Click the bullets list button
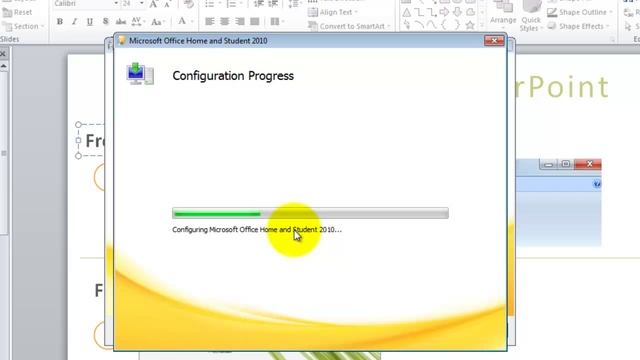 [x=211, y=4]
